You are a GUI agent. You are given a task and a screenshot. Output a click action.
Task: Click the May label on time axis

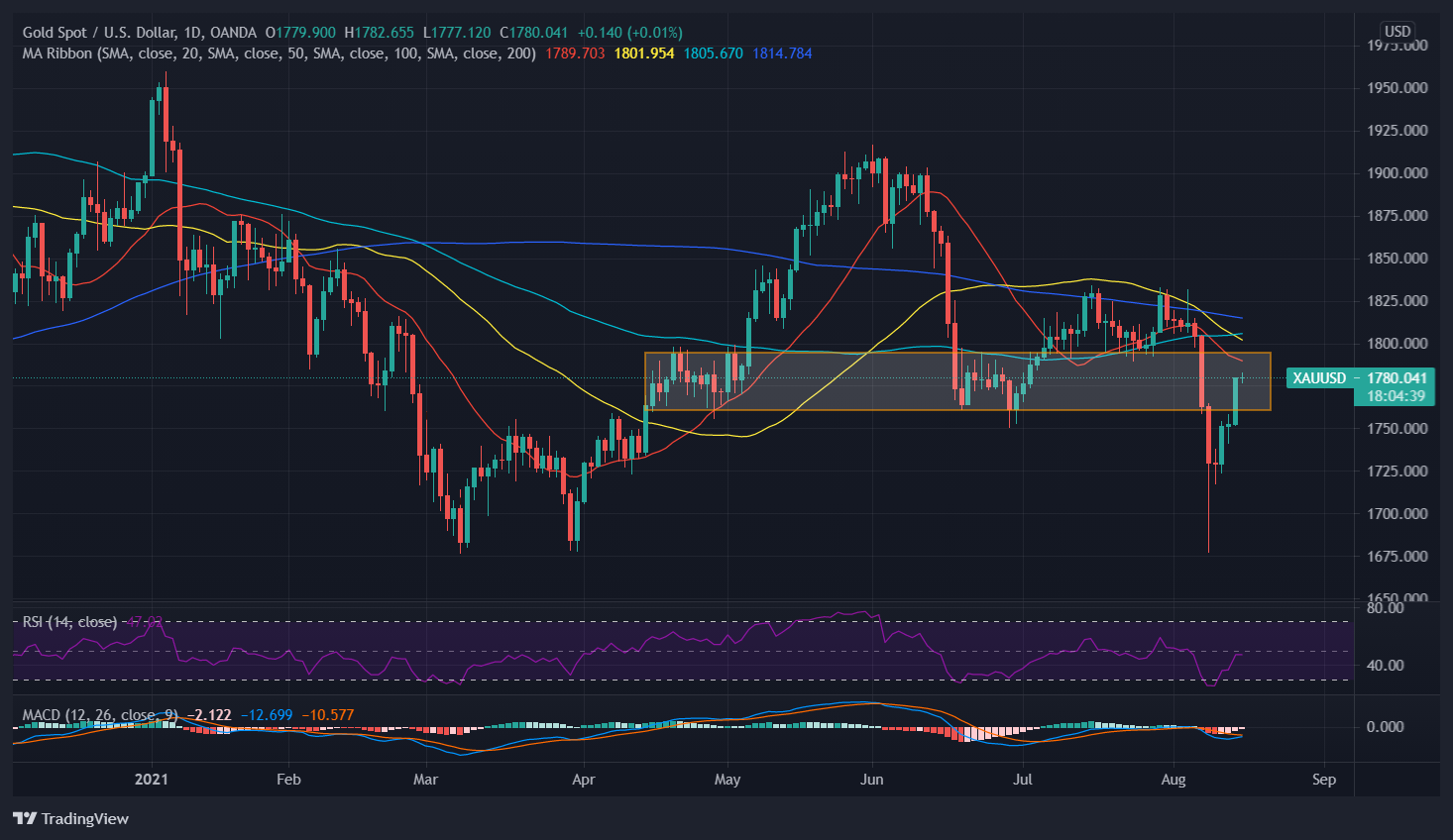(x=727, y=780)
